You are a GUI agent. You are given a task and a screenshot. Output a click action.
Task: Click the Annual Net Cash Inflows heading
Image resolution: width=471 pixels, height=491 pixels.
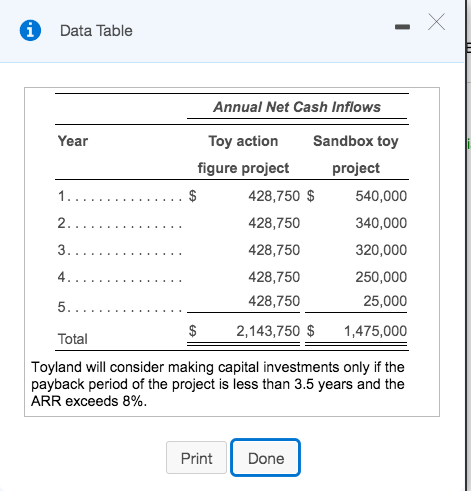(x=297, y=107)
